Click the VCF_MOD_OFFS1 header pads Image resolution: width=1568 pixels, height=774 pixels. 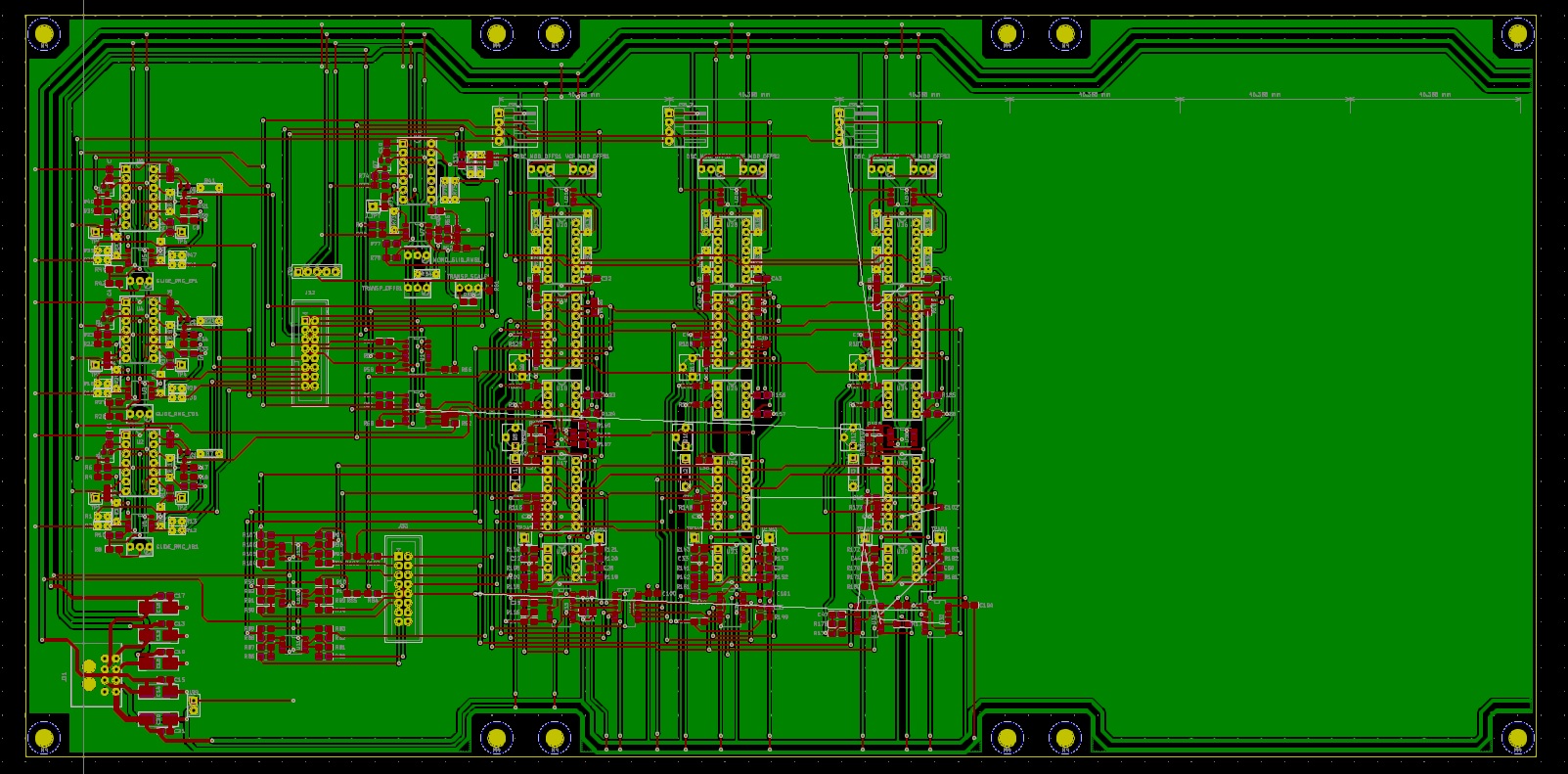pyautogui.click(x=582, y=169)
